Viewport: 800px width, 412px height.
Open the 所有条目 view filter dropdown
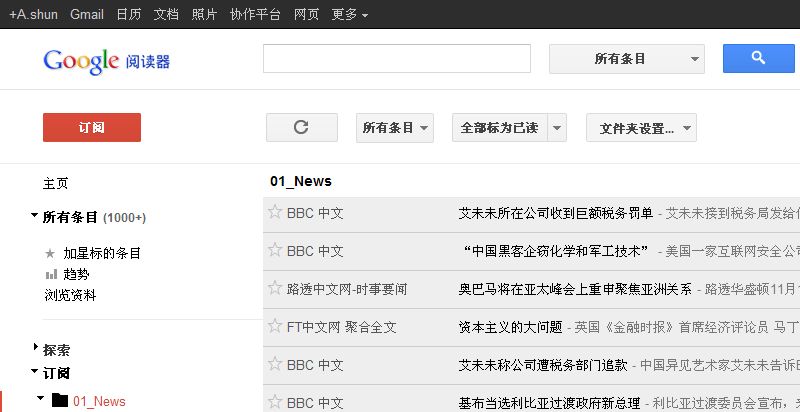coord(395,128)
